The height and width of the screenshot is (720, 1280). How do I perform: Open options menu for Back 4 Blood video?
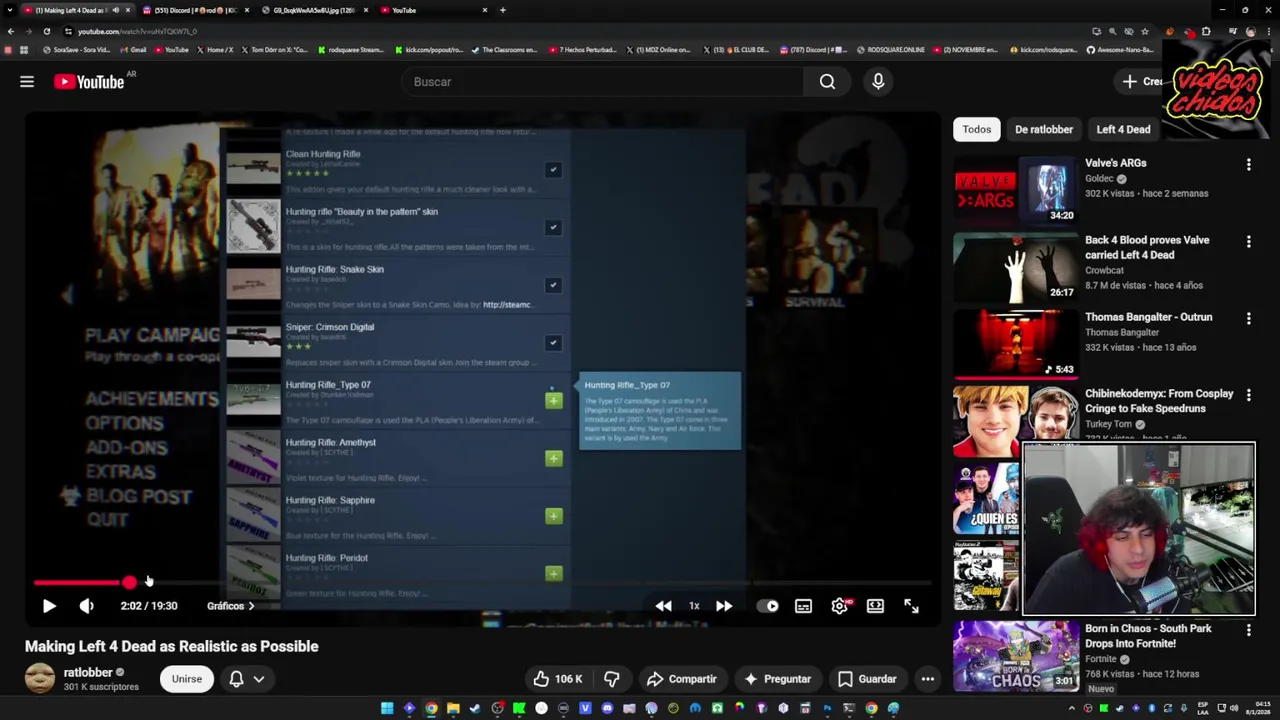point(1248,241)
